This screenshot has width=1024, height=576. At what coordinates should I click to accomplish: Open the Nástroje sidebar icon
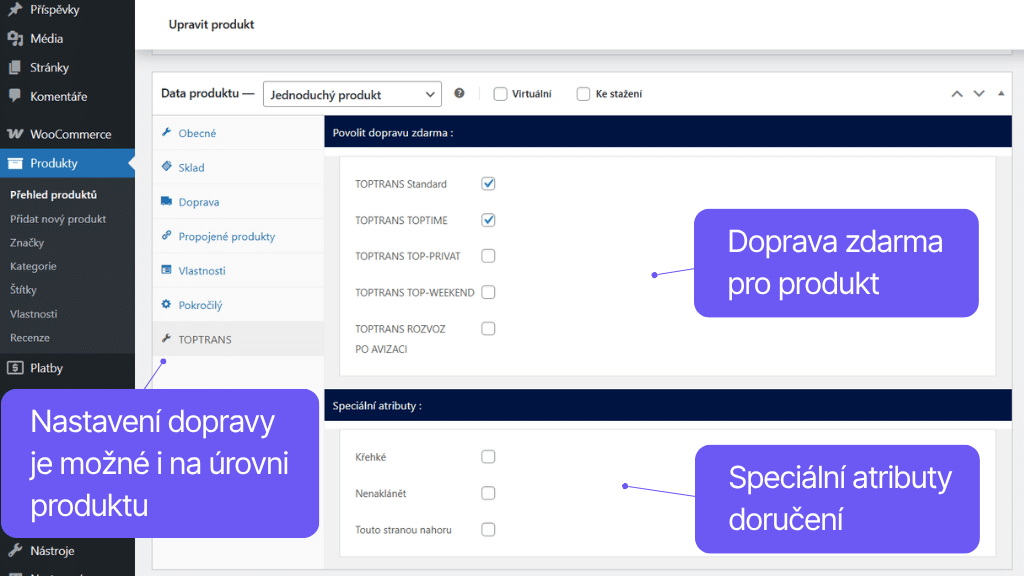pos(13,550)
